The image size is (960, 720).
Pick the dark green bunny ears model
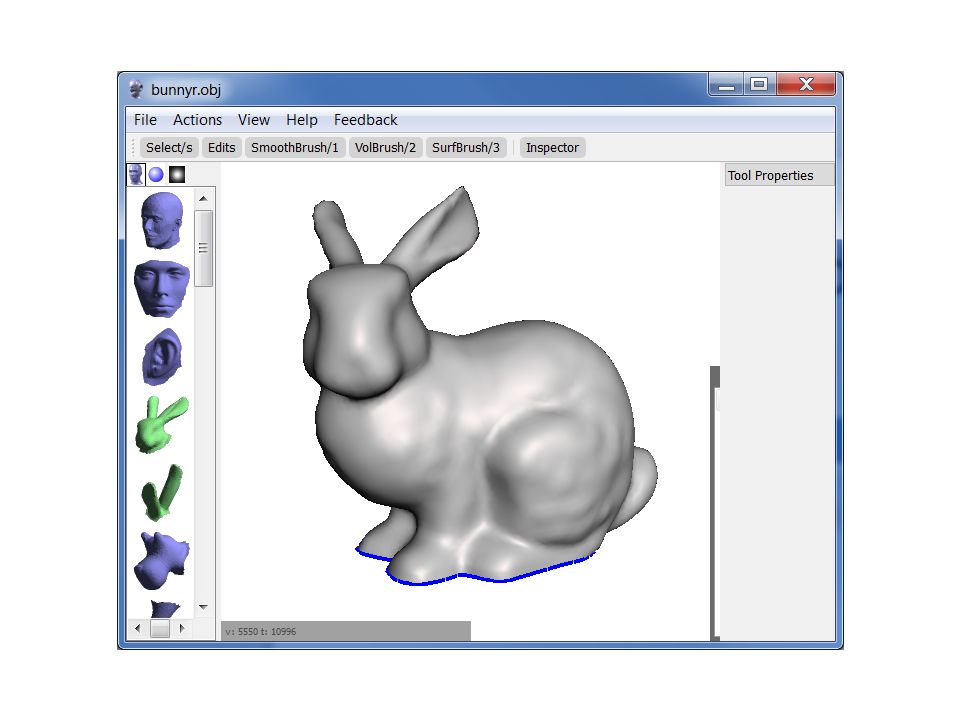(162, 492)
